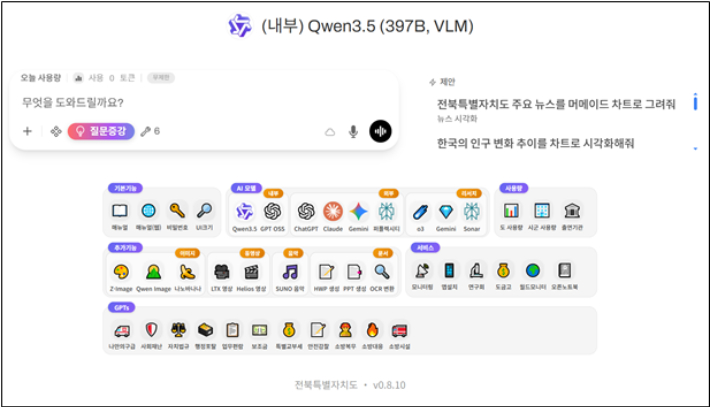Image resolution: width=710 pixels, height=407 pixels.
Task: Select the Korea population chart suggestion
Action: 536,144
